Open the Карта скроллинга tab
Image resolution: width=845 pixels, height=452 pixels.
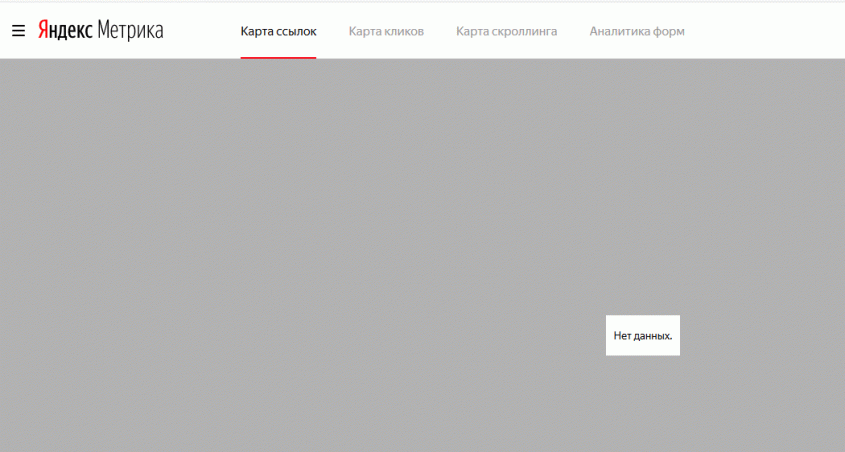pyautogui.click(x=506, y=32)
